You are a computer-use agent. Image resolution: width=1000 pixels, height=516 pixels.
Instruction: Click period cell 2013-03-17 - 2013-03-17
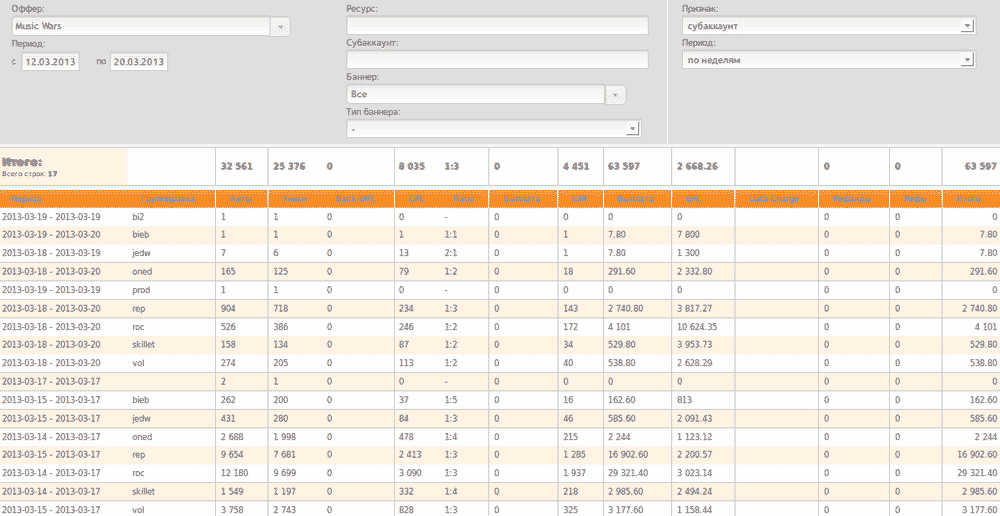coord(51,381)
